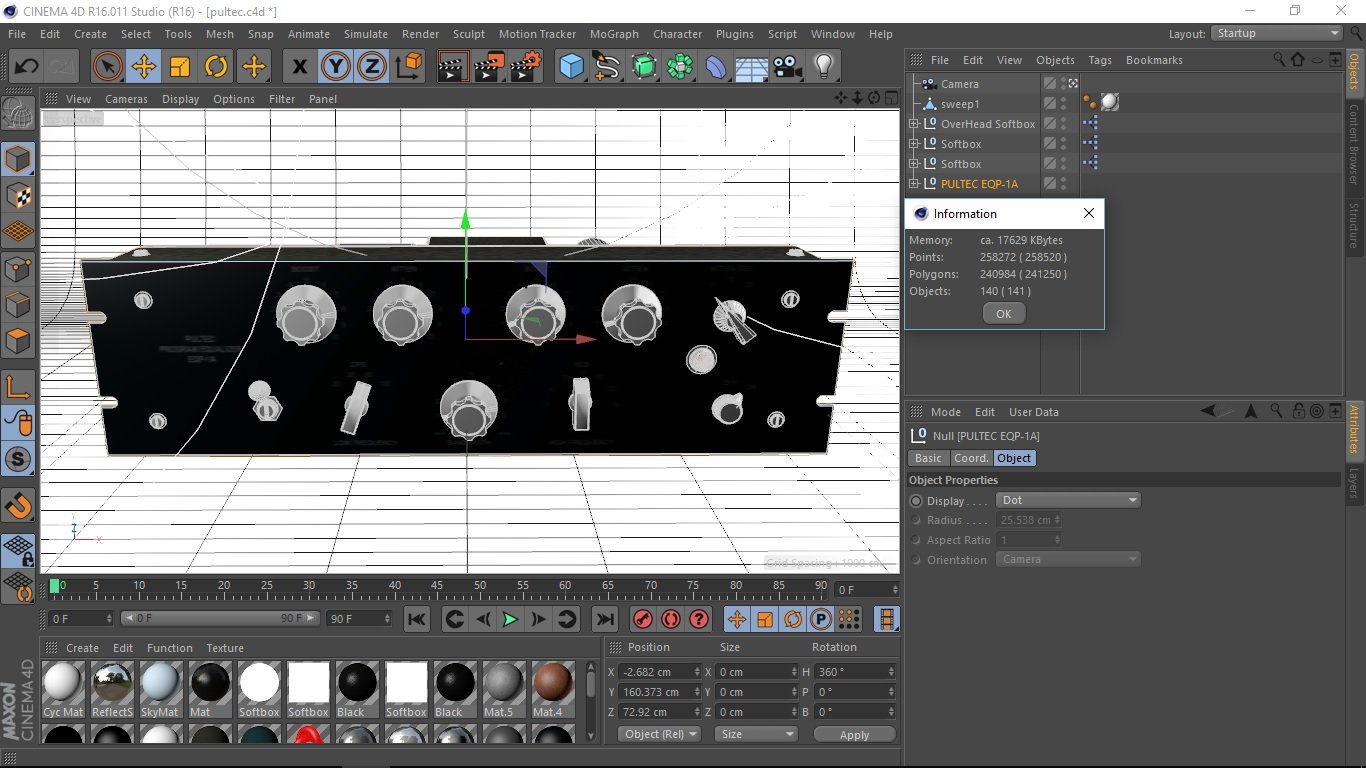Open the Array modeling objects icon

pyautogui.click(x=680, y=67)
